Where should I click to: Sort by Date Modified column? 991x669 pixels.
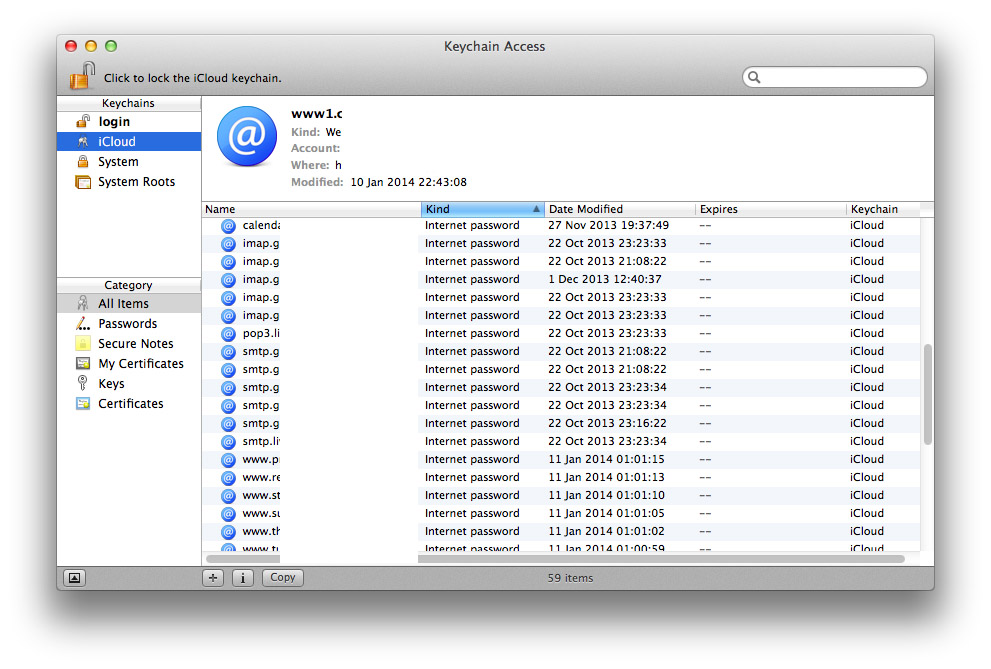pyautogui.click(x=619, y=209)
